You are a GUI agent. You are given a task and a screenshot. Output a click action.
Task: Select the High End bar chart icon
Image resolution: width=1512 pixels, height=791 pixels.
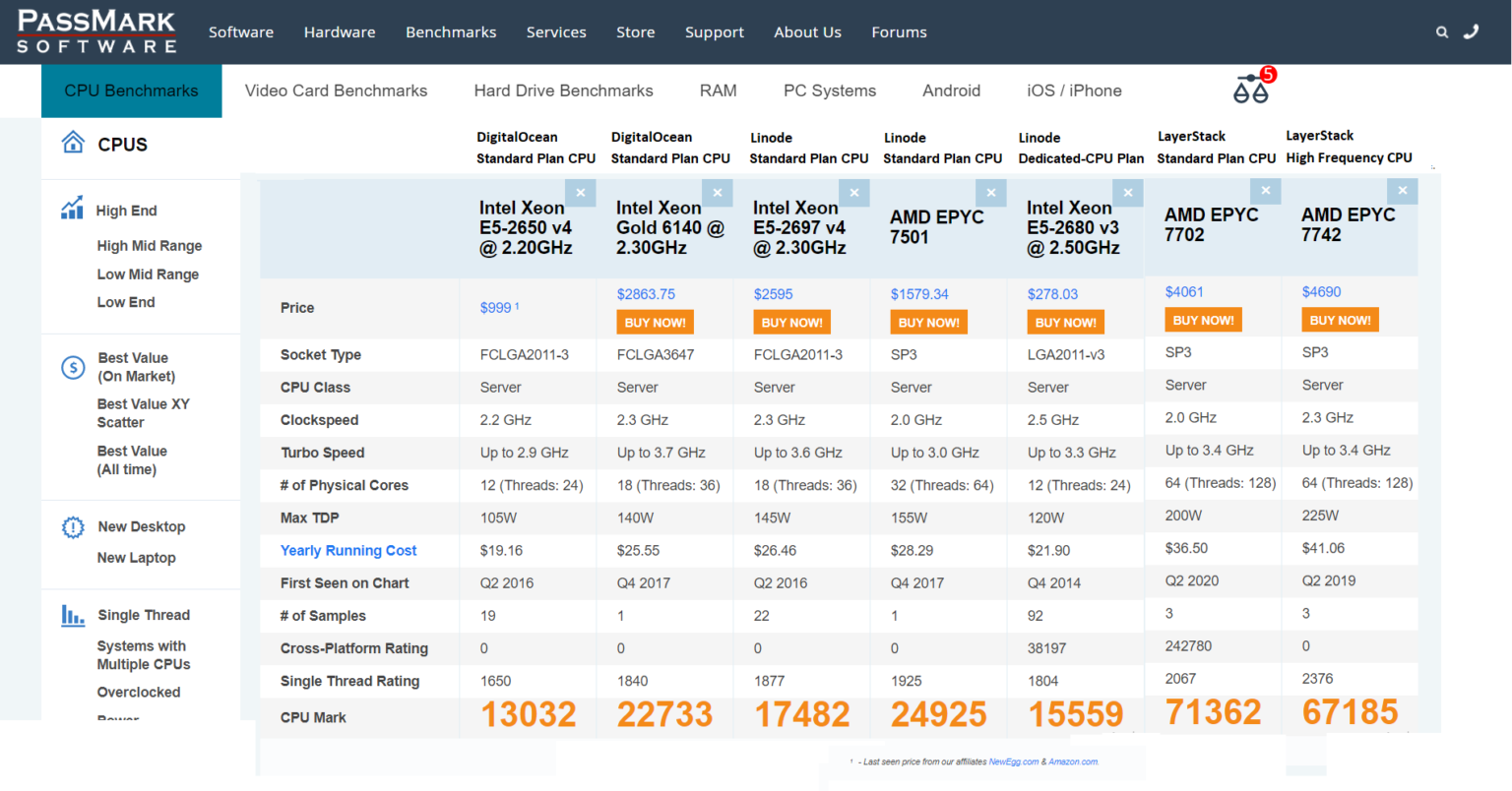pyautogui.click(x=71, y=209)
